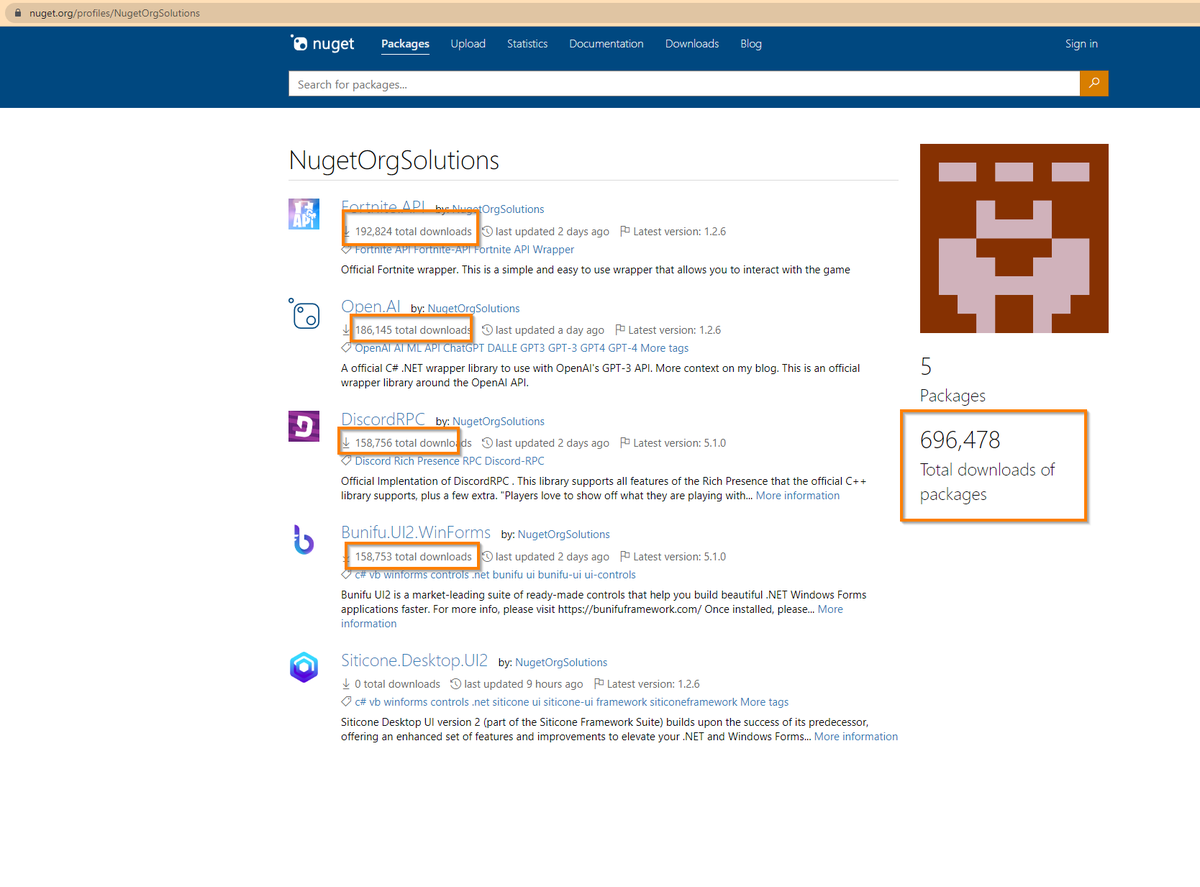Click the orange search magnifier button

(x=1094, y=84)
